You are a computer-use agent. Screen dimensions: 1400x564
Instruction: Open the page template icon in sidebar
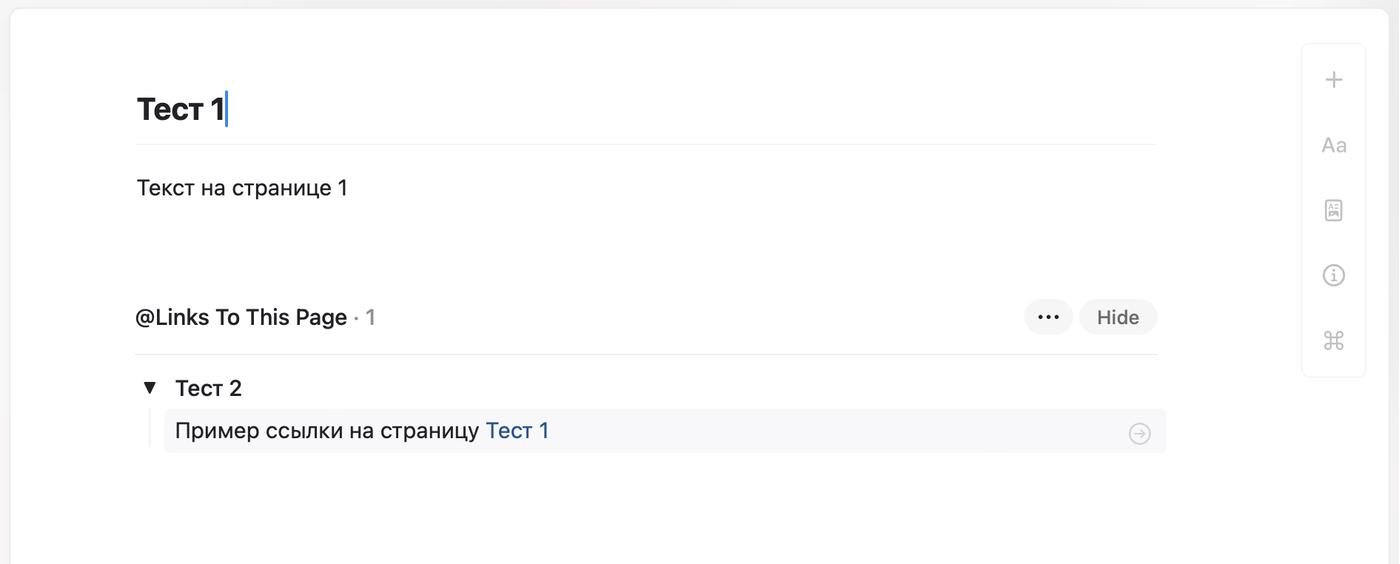click(x=1333, y=210)
